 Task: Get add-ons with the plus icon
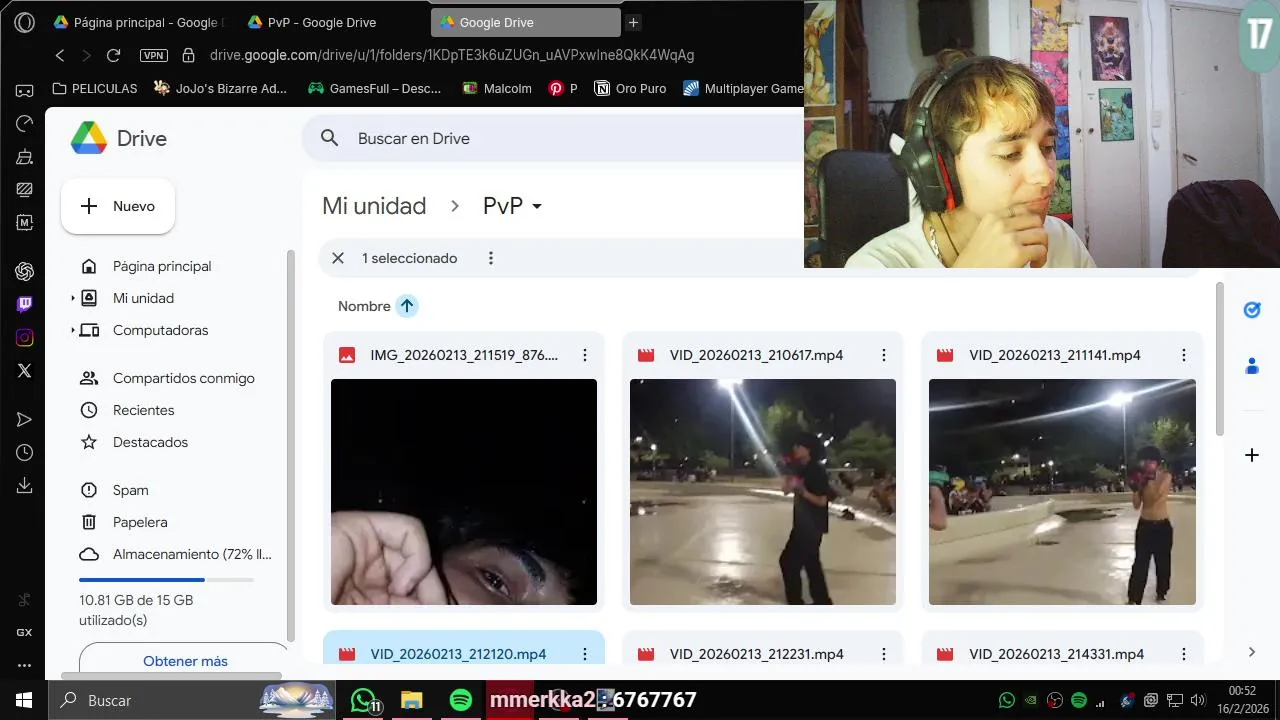click(1252, 455)
